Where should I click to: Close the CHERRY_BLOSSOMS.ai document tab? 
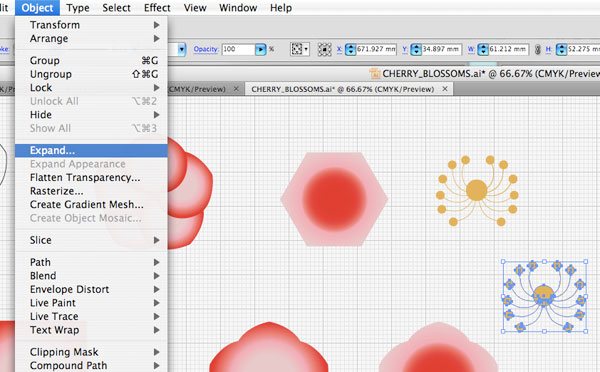point(445,89)
